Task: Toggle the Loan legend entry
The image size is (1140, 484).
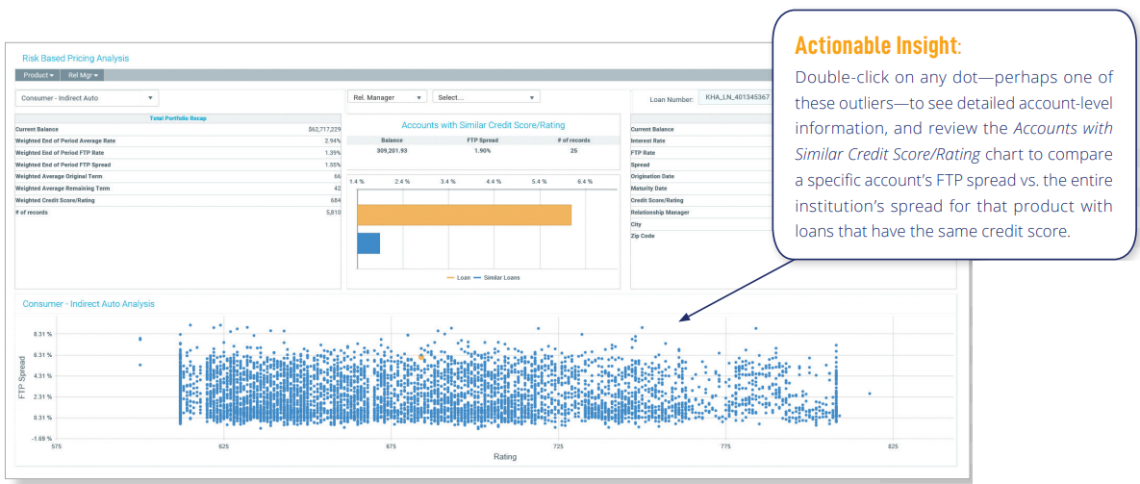Action: point(458,277)
